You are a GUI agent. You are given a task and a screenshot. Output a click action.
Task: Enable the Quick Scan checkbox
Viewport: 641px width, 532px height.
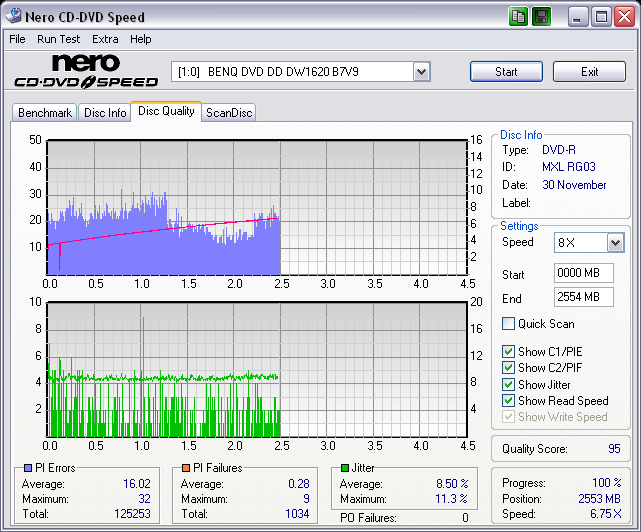click(x=509, y=324)
